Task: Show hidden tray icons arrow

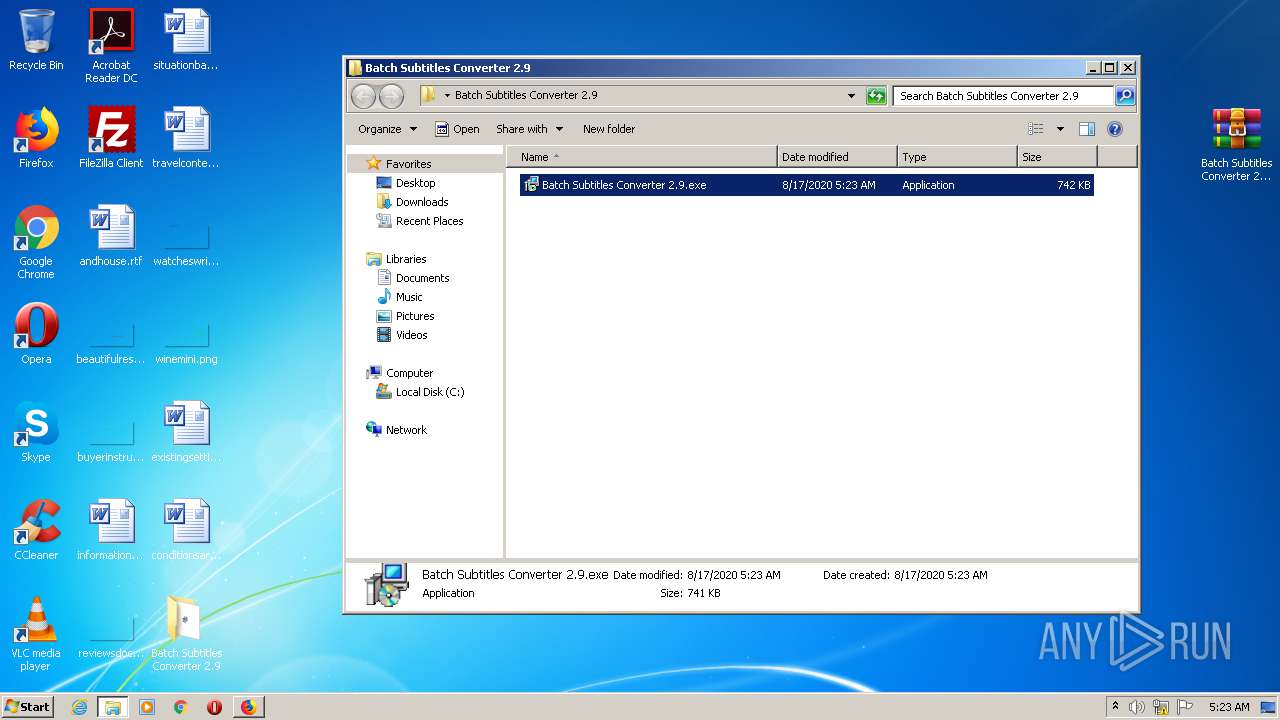Action: [x=1115, y=707]
